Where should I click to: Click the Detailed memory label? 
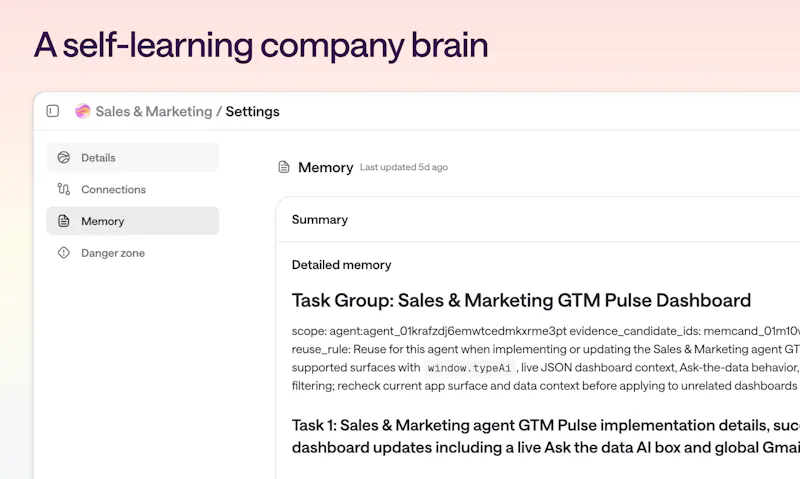(x=341, y=265)
